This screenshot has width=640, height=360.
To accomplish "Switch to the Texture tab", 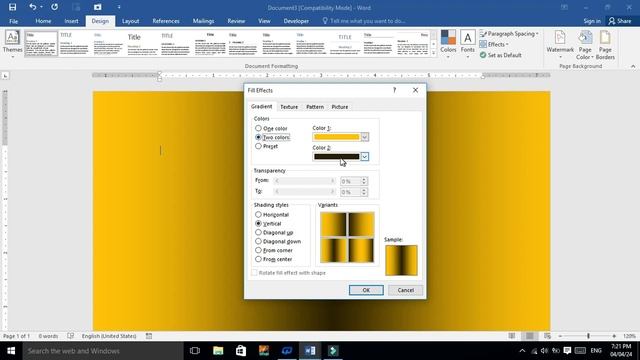I will [x=289, y=107].
